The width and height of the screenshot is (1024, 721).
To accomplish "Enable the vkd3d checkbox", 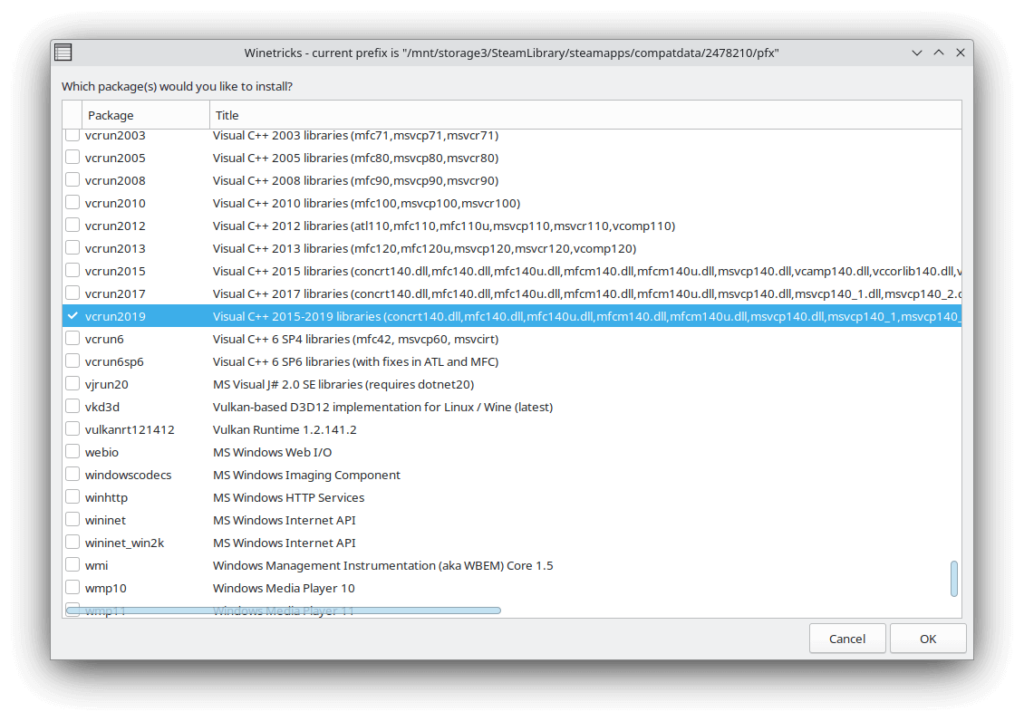I will tap(72, 406).
